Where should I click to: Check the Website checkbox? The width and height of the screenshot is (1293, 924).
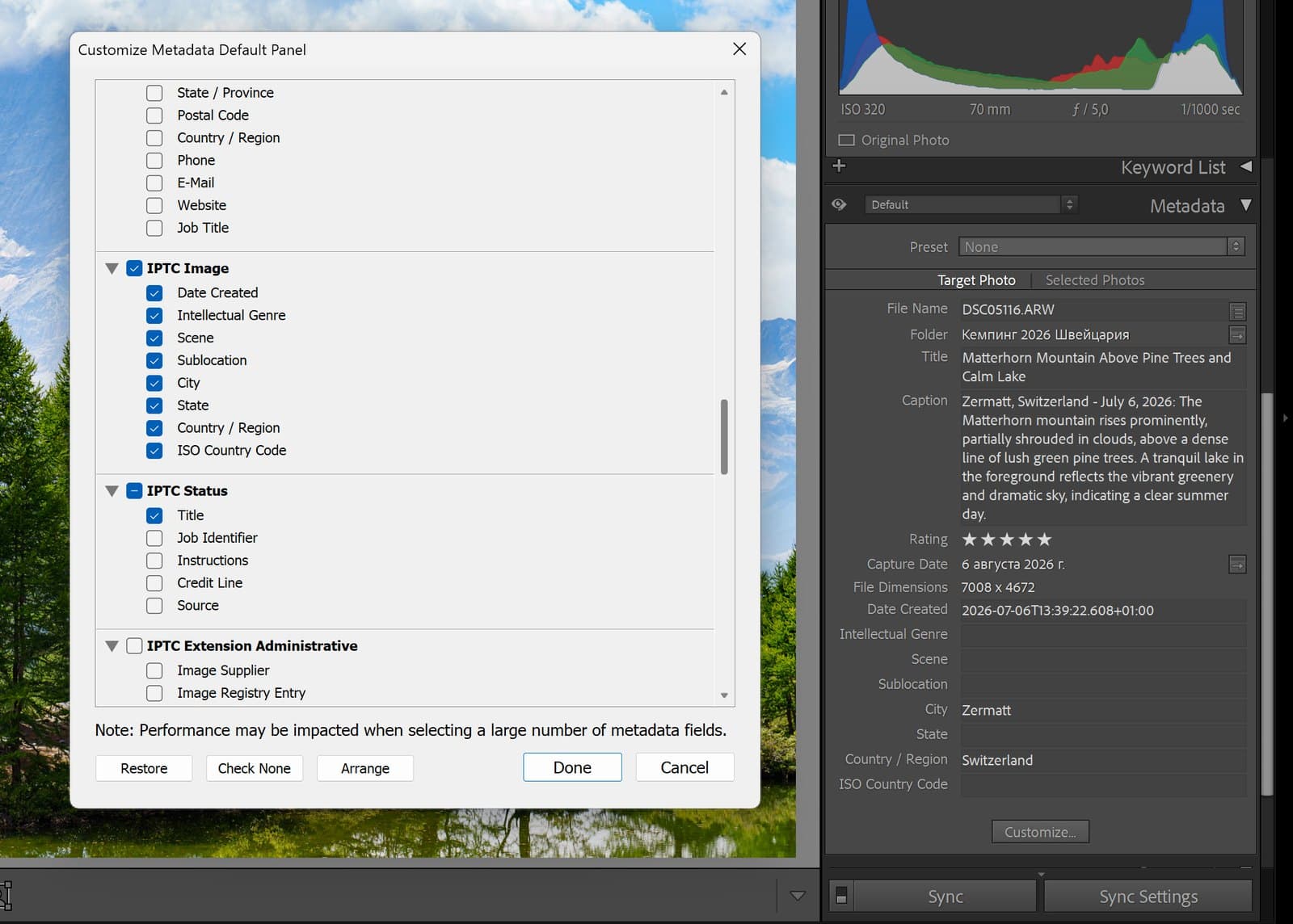pos(154,205)
